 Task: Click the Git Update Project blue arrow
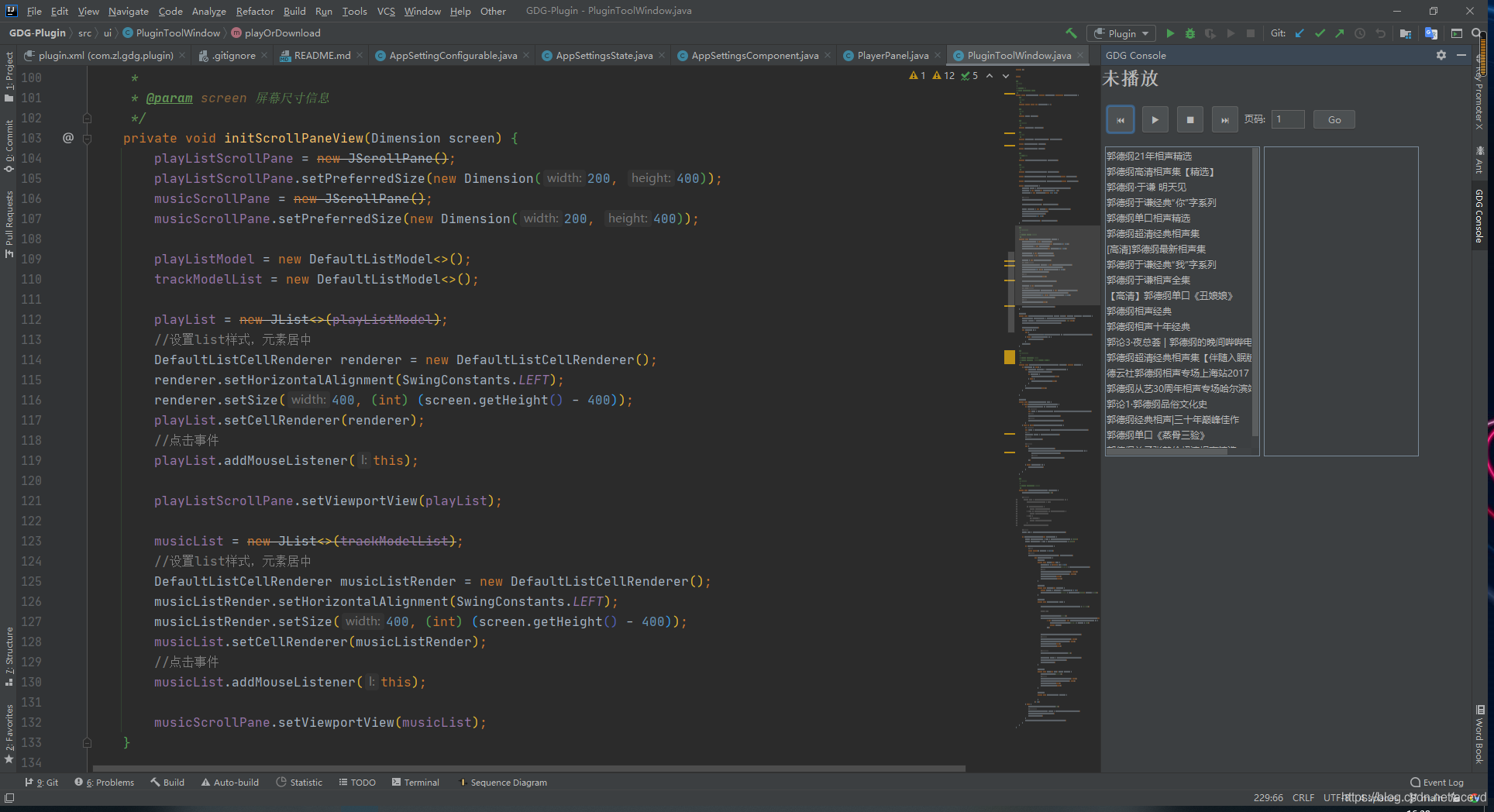click(x=1300, y=33)
